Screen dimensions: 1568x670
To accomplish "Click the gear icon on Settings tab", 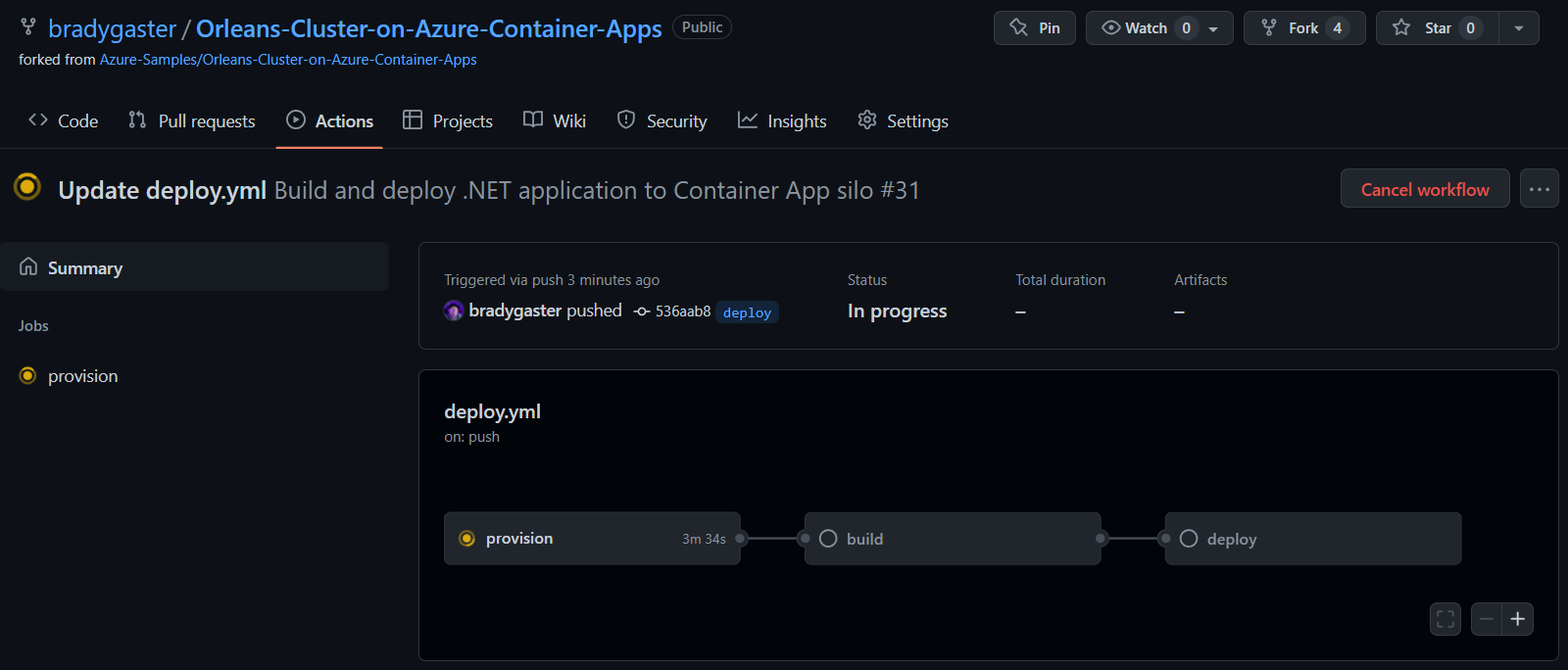I will coord(867,120).
